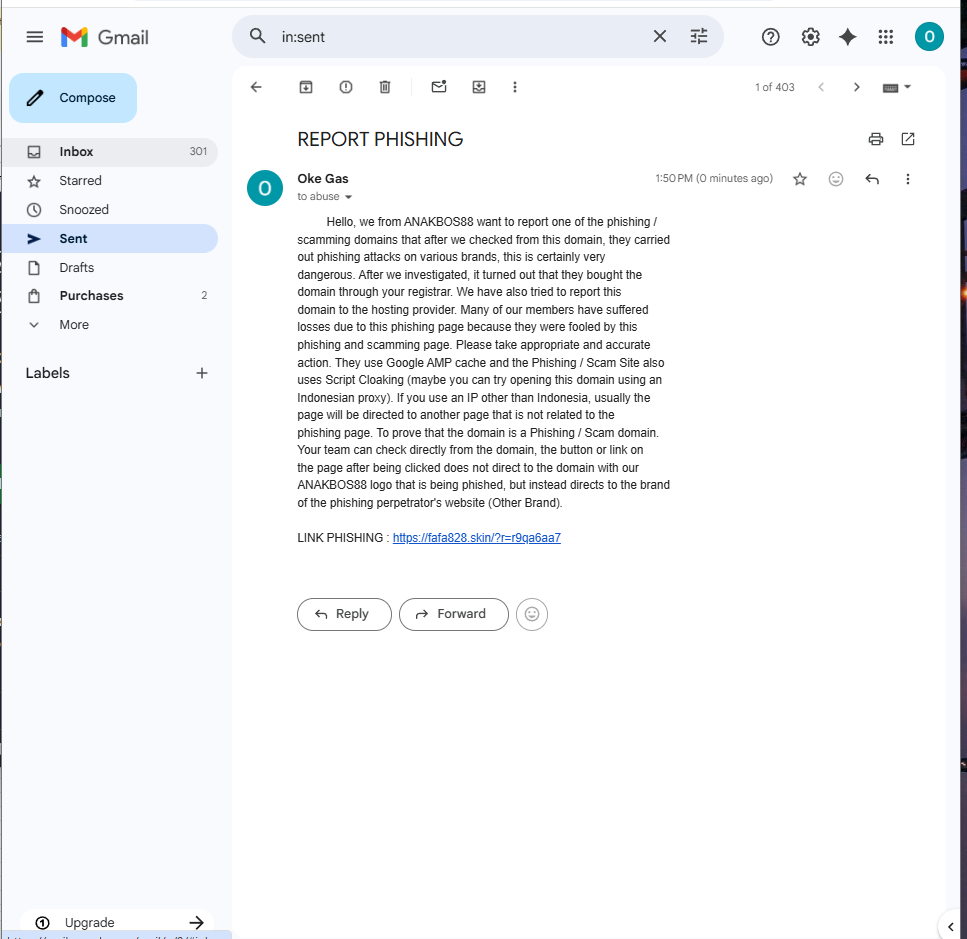Open the search options filter icon

pos(698,36)
